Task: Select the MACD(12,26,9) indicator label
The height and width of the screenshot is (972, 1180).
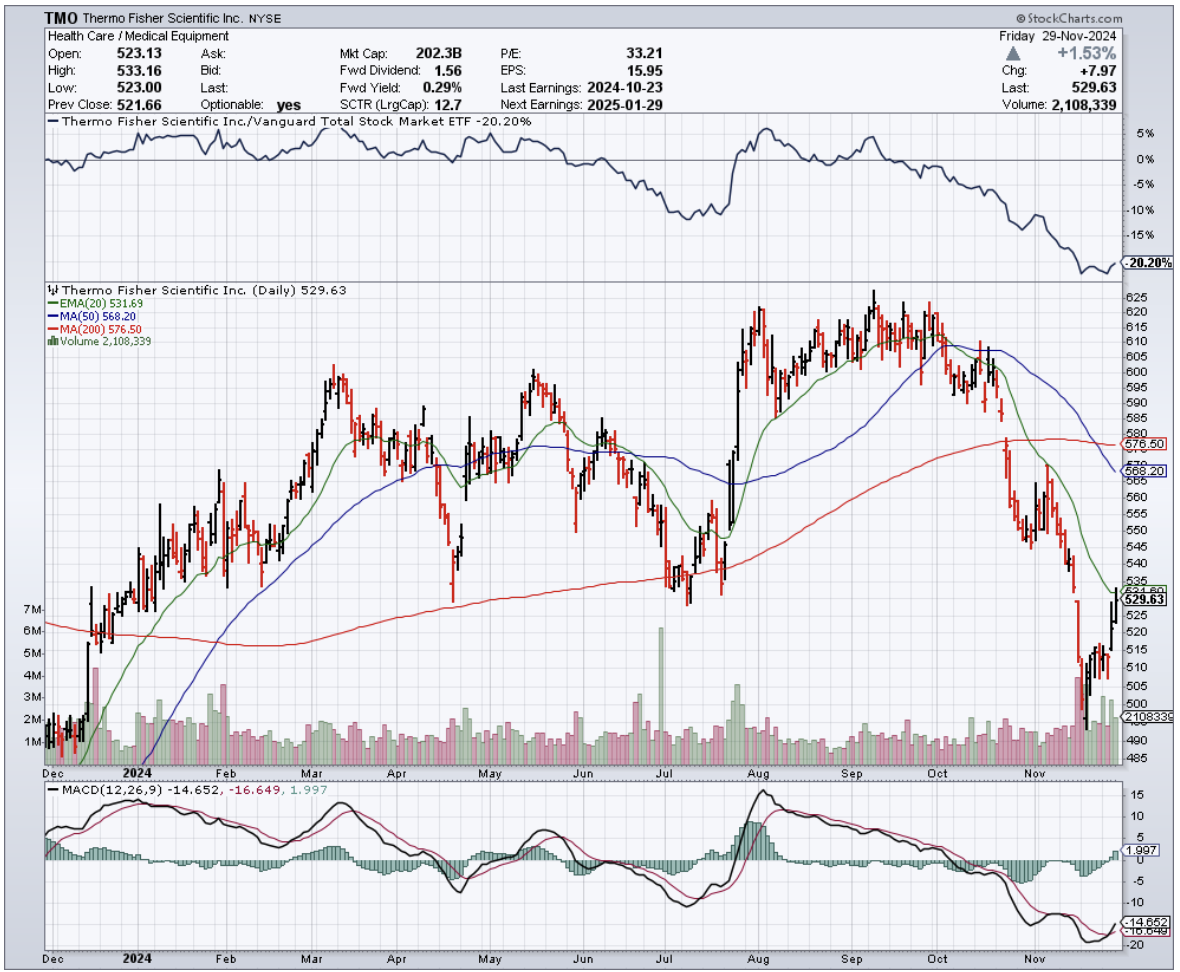Action: pos(95,790)
